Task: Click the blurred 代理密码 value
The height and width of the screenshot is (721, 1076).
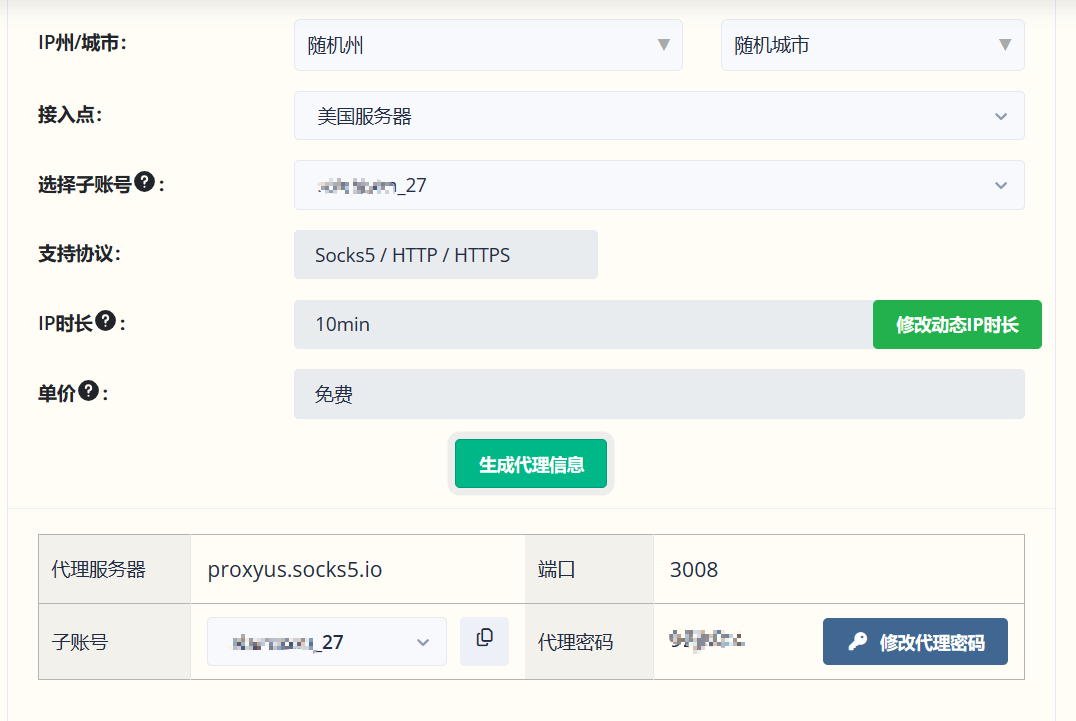Action: point(708,640)
